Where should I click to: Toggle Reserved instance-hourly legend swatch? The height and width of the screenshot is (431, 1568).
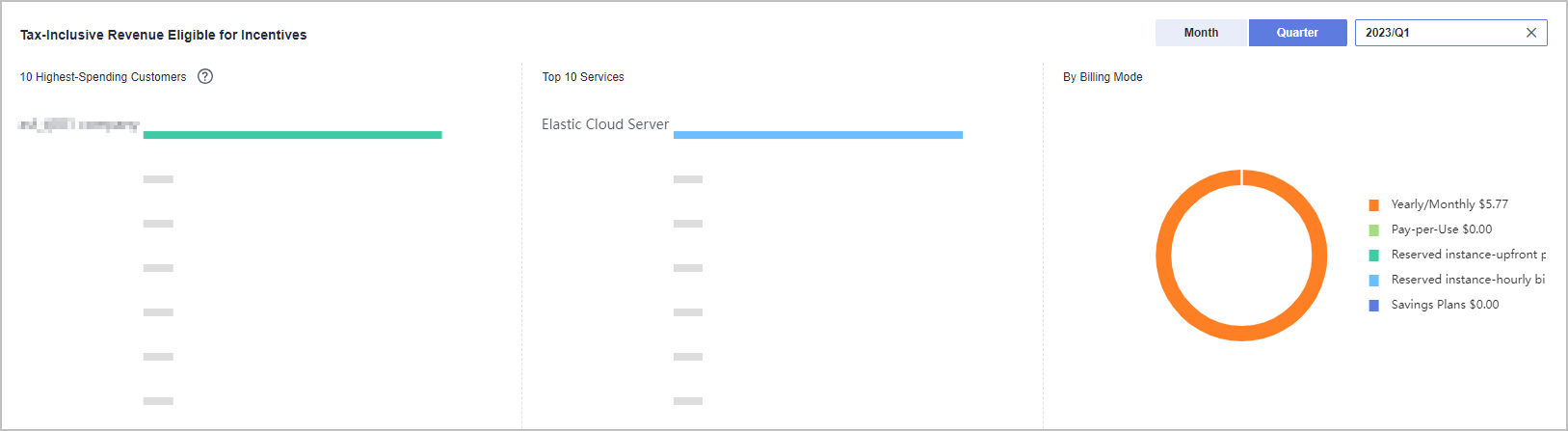pyautogui.click(x=1374, y=281)
